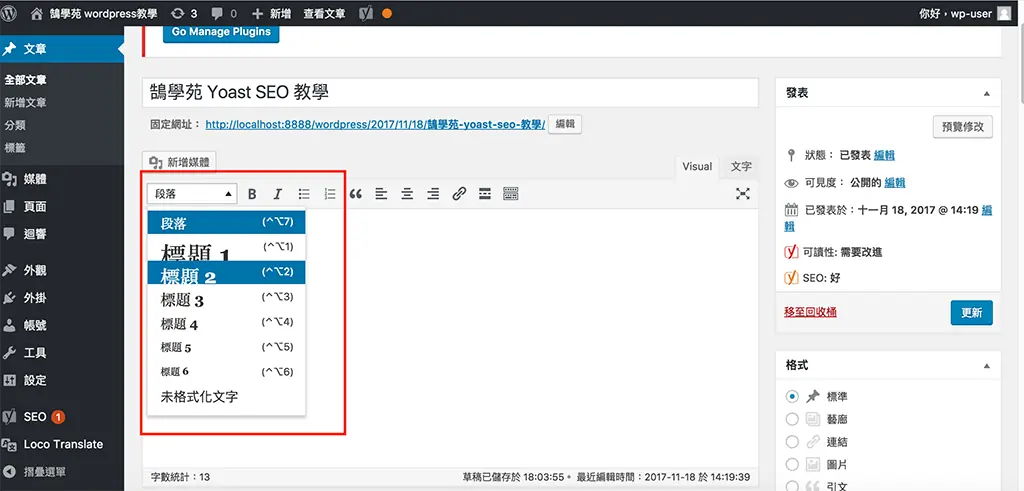Click 查看文章 in admin bar
The width and height of the screenshot is (1024, 491).
pos(325,13)
